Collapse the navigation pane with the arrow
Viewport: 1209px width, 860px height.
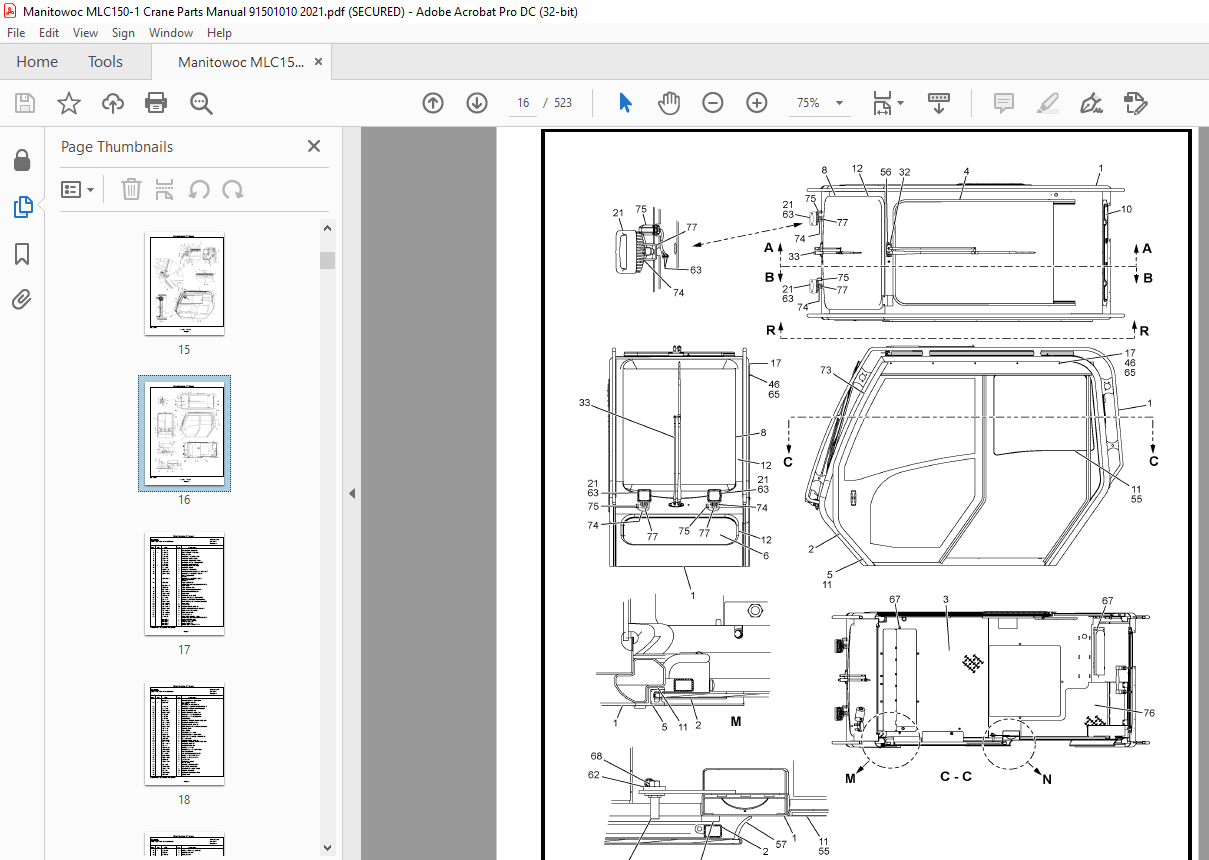351,493
